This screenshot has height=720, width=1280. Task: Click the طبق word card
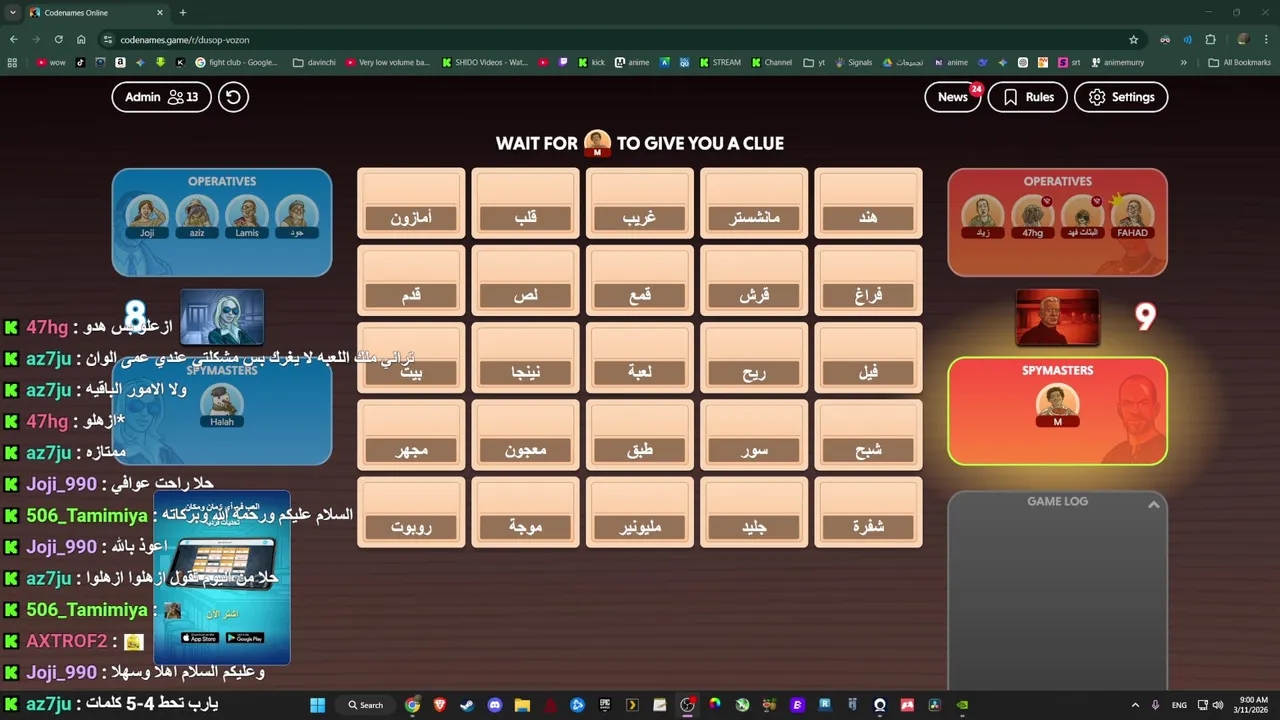(640, 435)
